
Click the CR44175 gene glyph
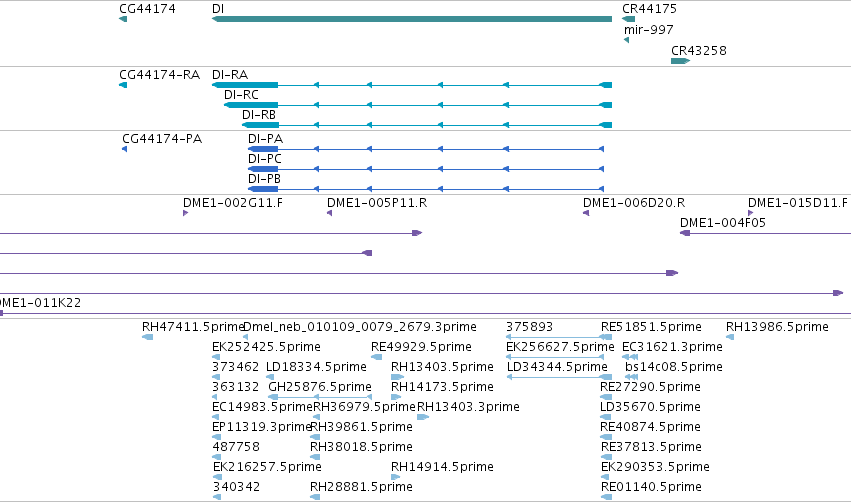[628, 19]
